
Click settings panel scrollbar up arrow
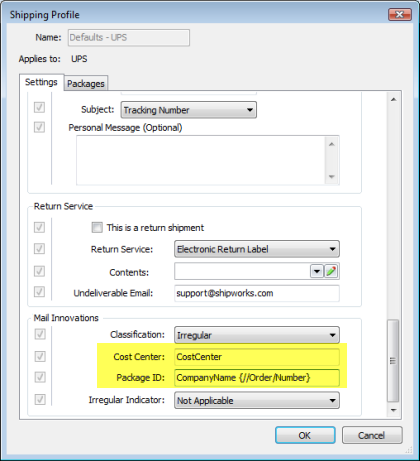pyautogui.click(x=394, y=99)
